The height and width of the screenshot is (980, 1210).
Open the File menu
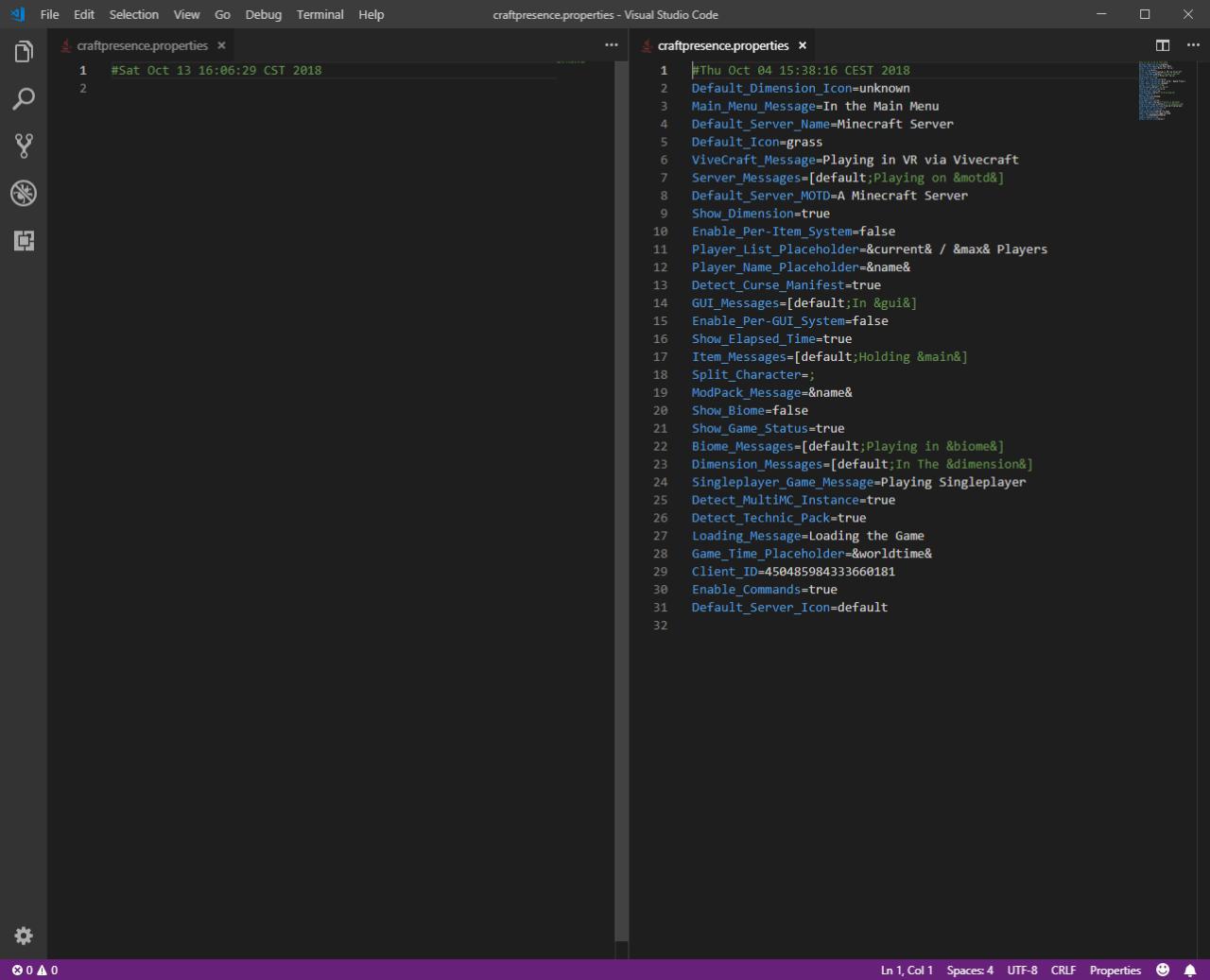coord(49,14)
